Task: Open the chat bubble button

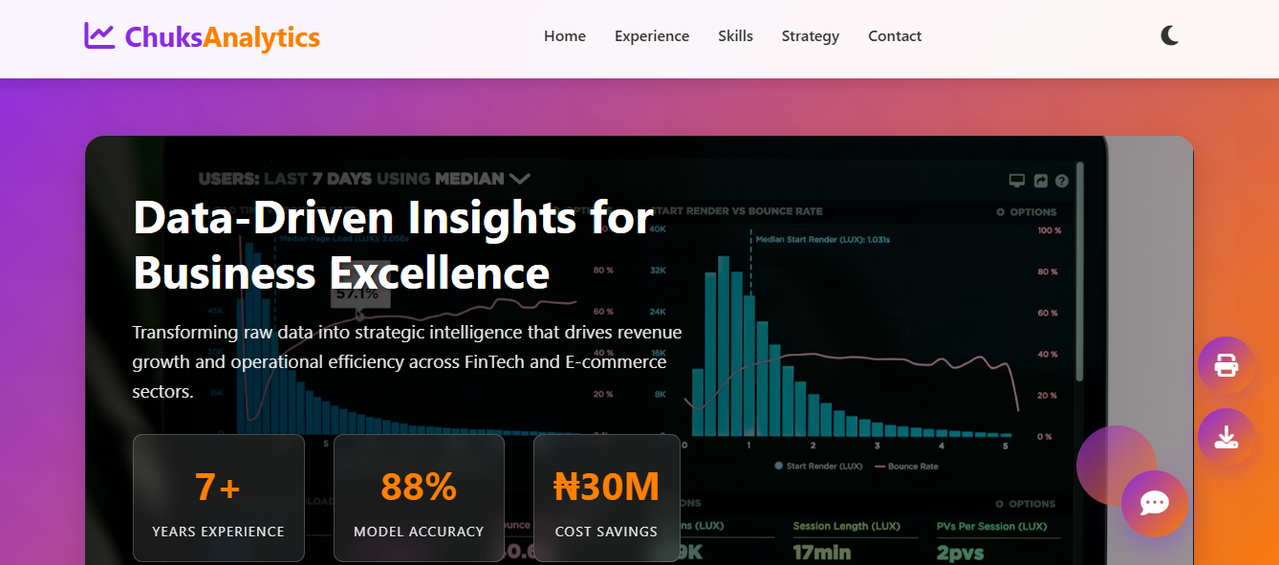Action: click(1154, 503)
